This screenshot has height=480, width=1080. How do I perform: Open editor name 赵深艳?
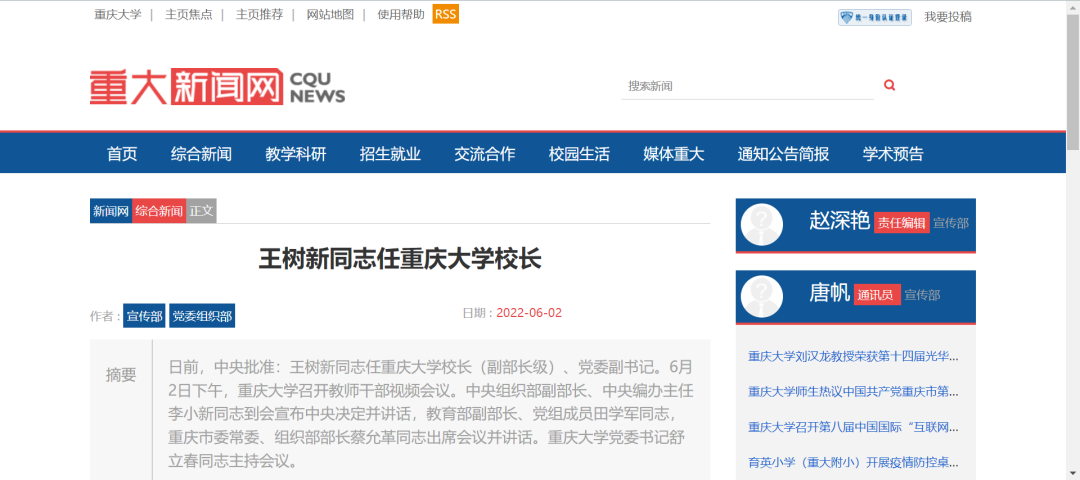tap(840, 220)
